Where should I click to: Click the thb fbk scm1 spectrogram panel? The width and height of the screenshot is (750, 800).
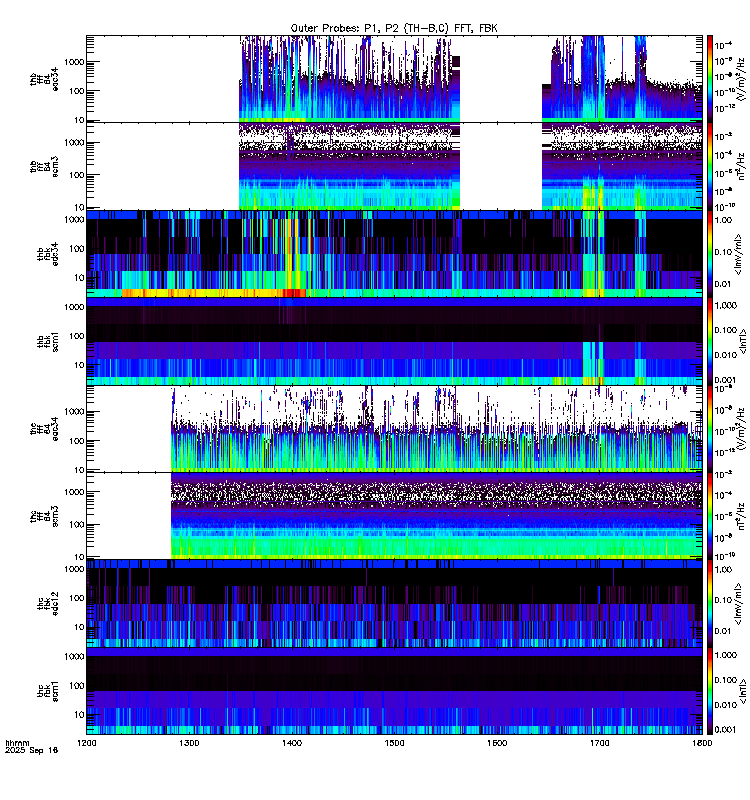pyautogui.click(x=394, y=341)
